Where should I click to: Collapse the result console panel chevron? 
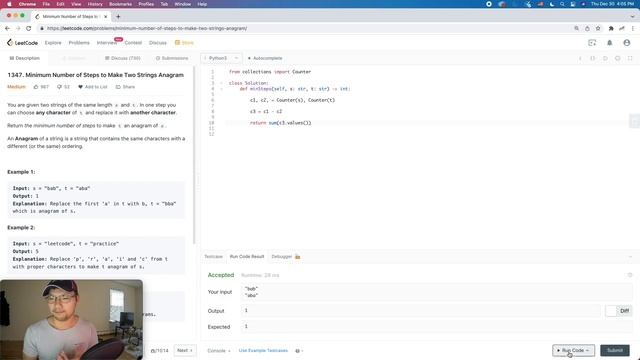(x=630, y=257)
